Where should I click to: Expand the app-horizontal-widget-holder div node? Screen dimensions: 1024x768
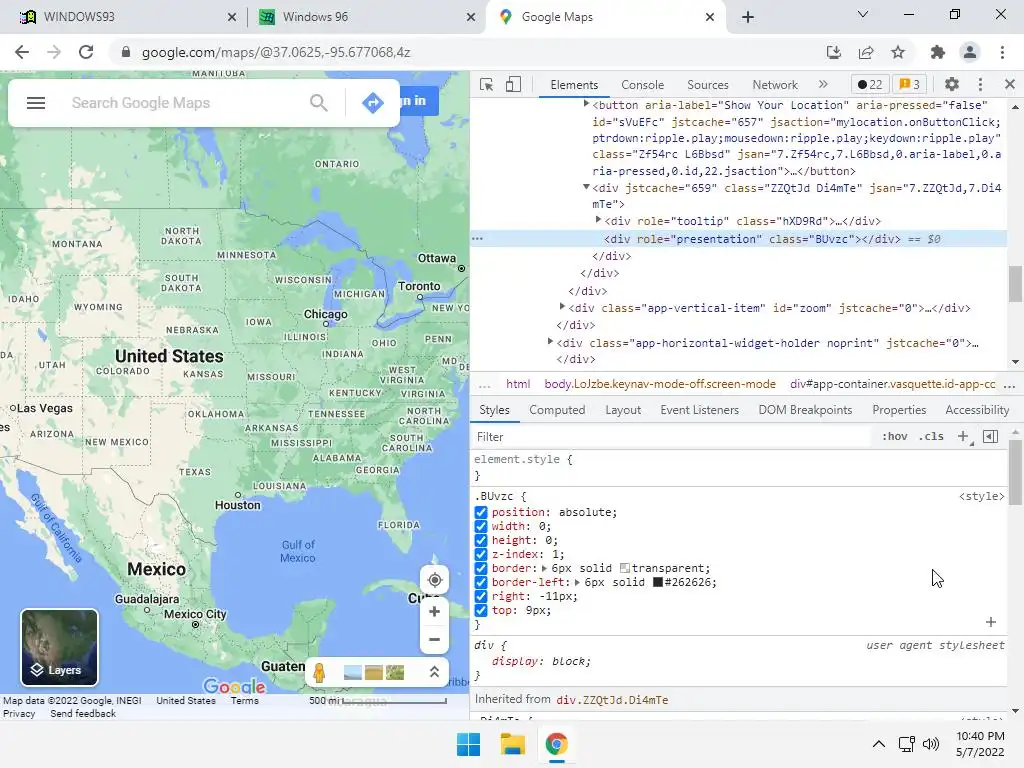[x=550, y=342]
